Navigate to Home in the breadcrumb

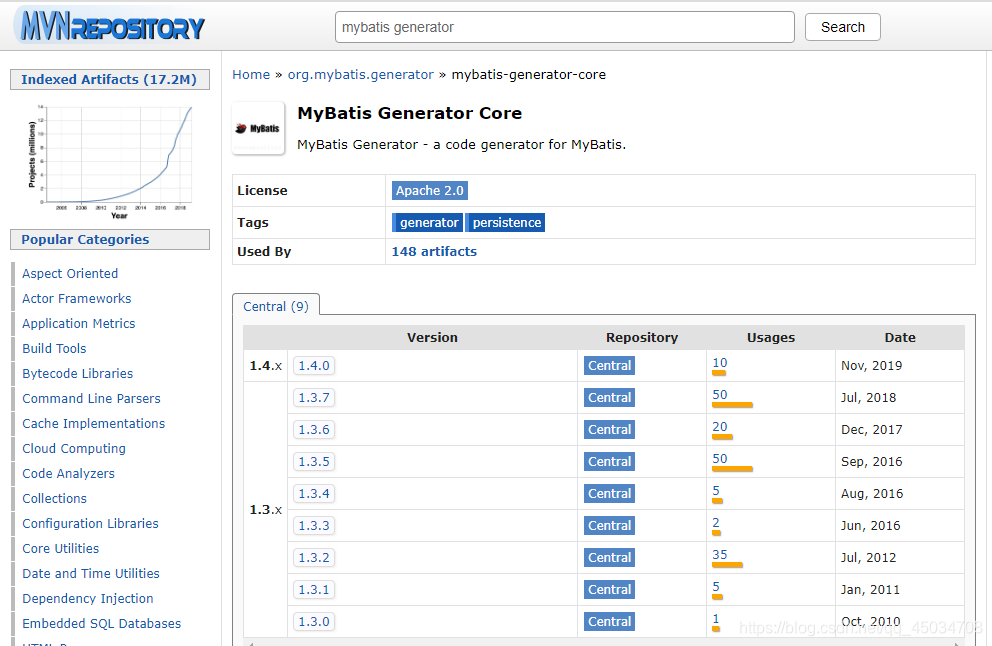tap(251, 74)
